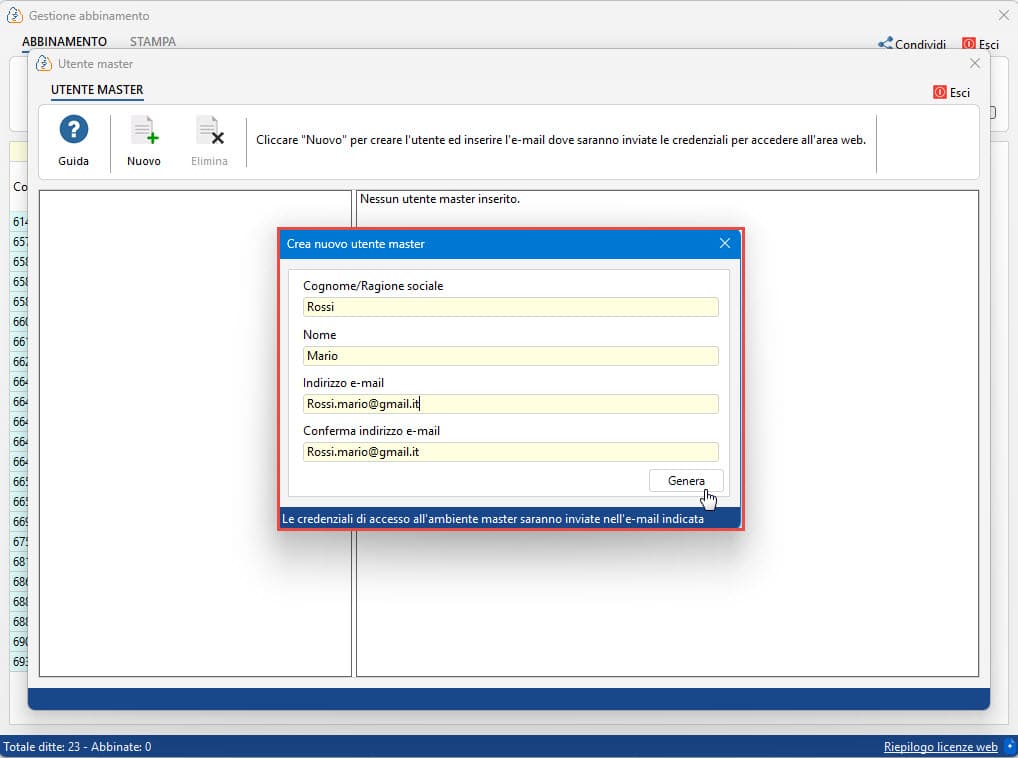Close the Utente master window
The width and height of the screenshot is (1018, 758).
tap(975, 63)
